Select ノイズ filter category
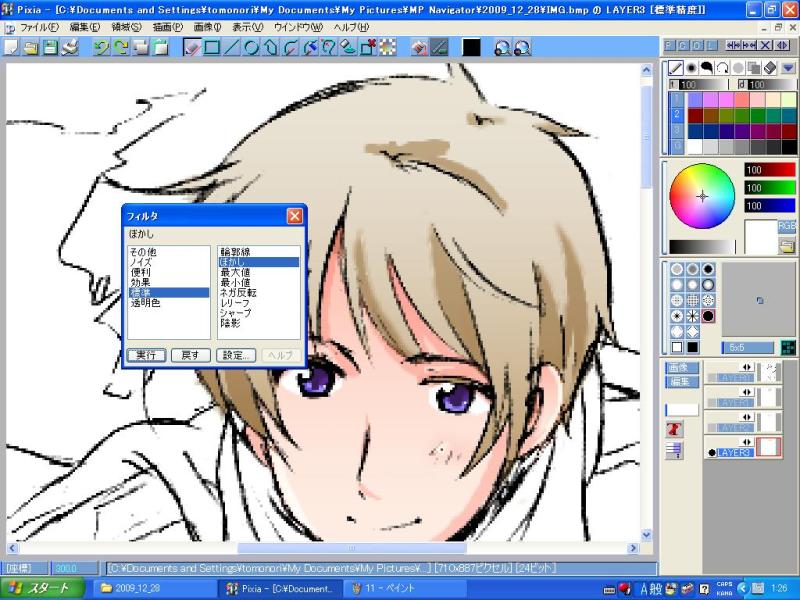The height and width of the screenshot is (600, 800). (141, 262)
